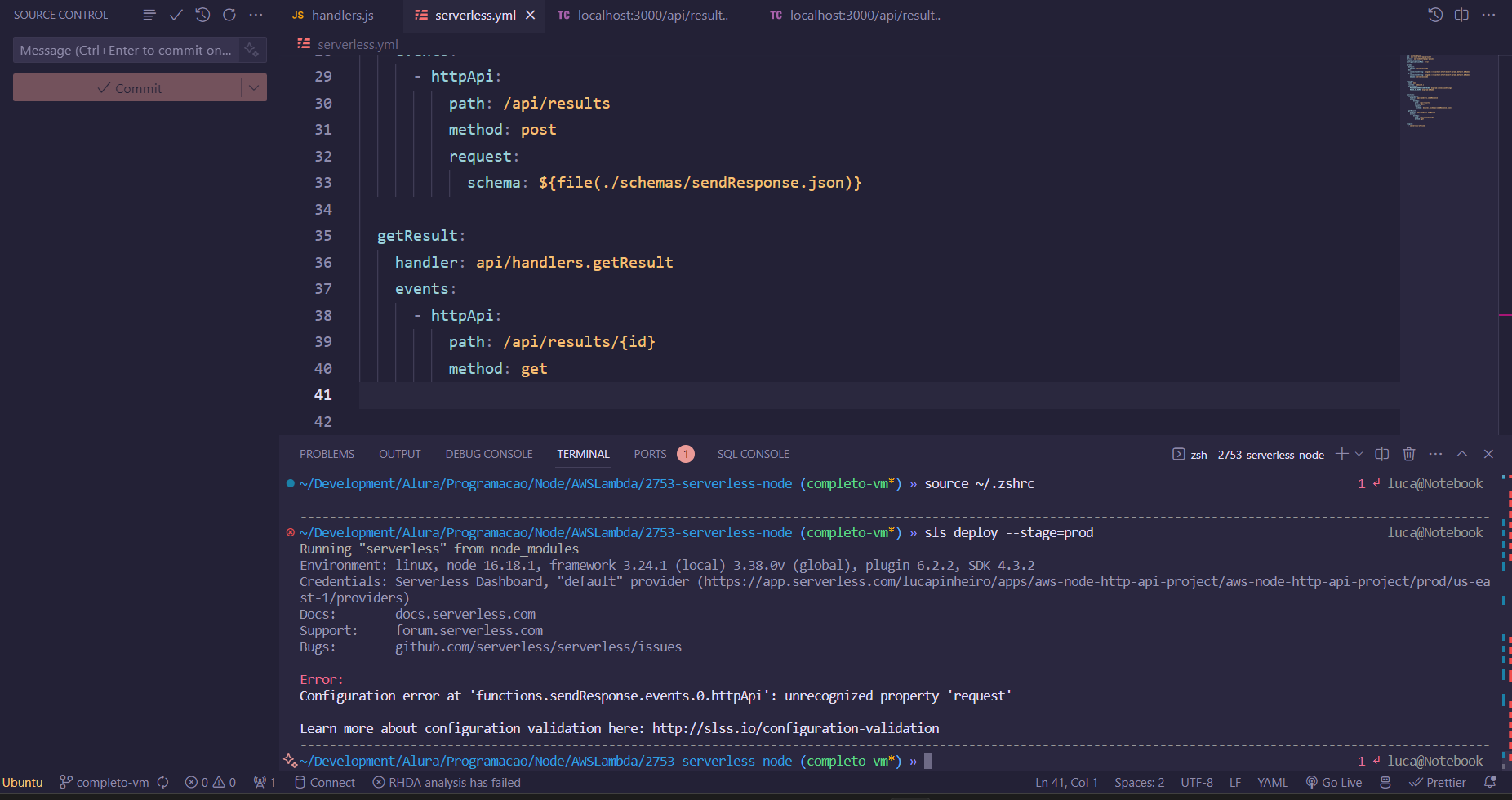Click the error decoration on the sls deploy command
Screen dimensions: 1512x800
pyautogui.click(x=290, y=532)
